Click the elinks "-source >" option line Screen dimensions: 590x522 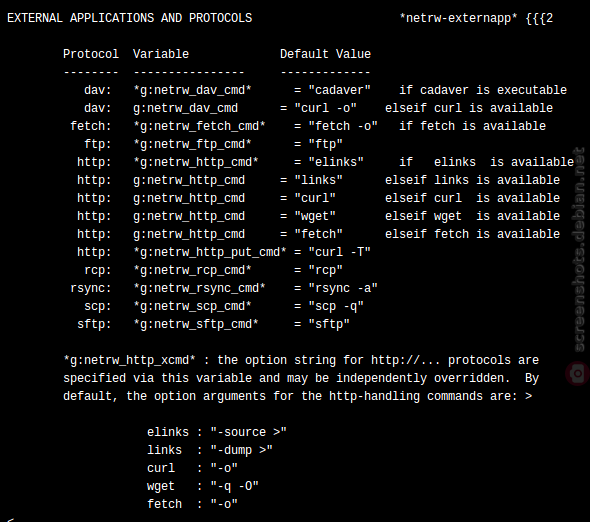(x=217, y=432)
